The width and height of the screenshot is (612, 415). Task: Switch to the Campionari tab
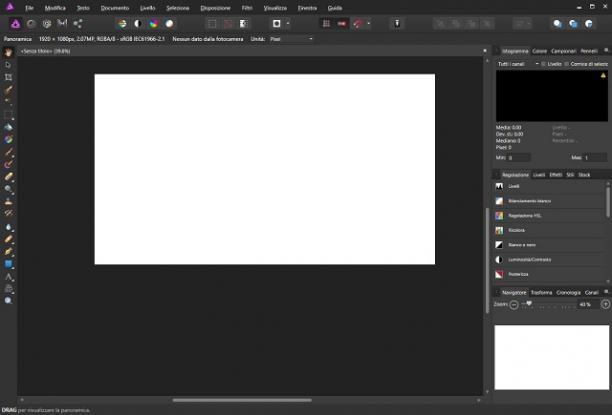pos(563,51)
